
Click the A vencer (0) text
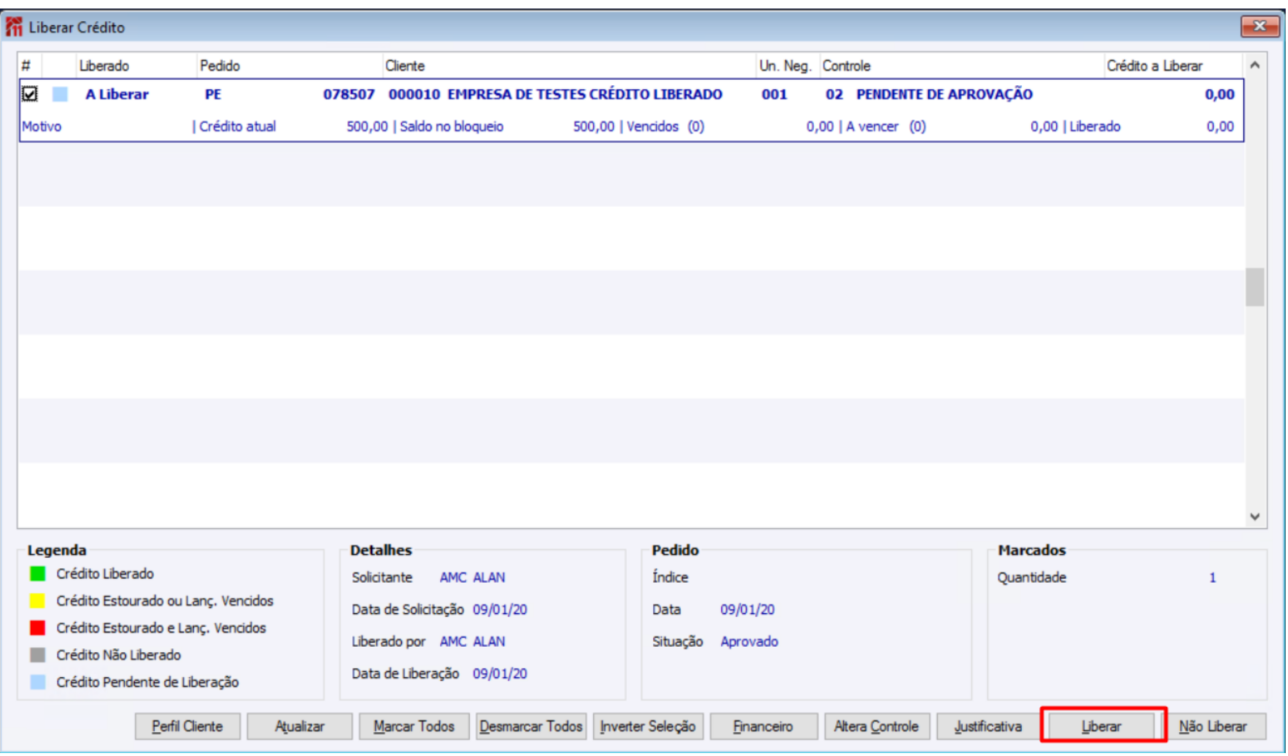coord(886,127)
